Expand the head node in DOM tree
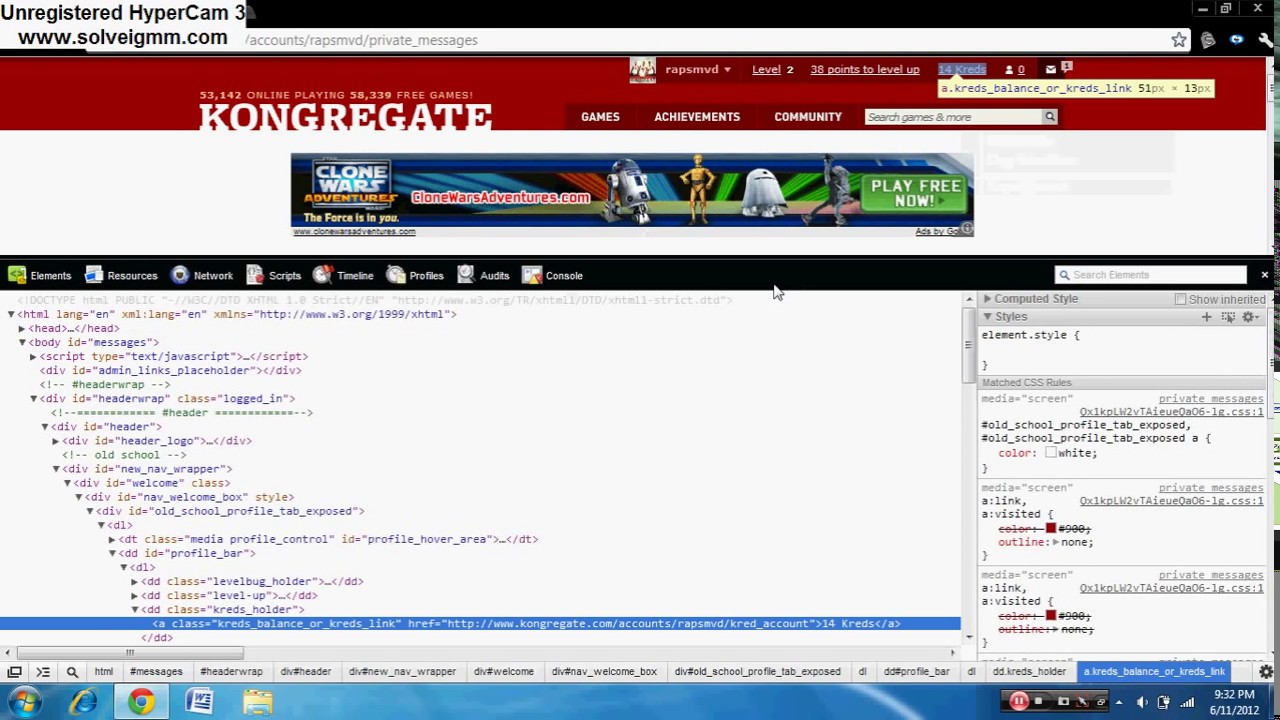The image size is (1280, 720). 22,328
